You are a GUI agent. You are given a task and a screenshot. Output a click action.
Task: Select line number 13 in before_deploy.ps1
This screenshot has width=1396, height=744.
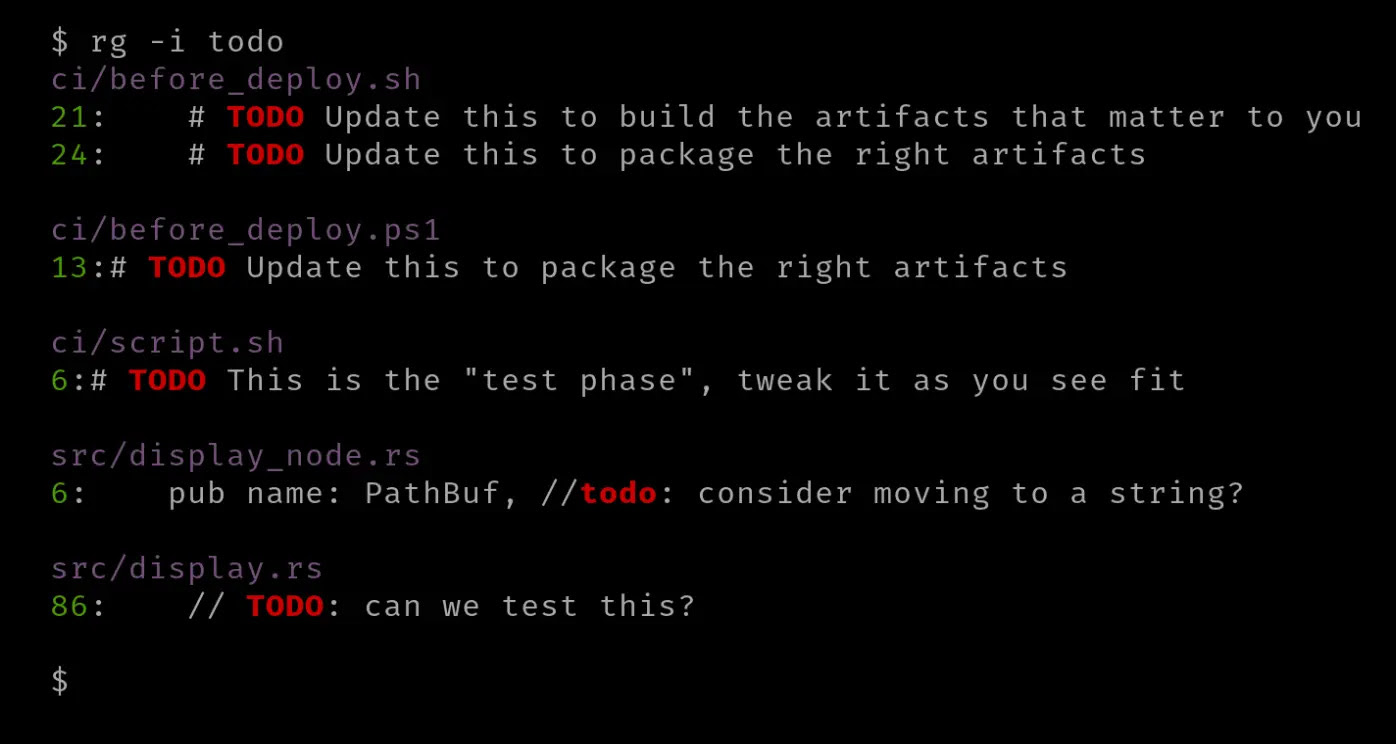(70, 268)
